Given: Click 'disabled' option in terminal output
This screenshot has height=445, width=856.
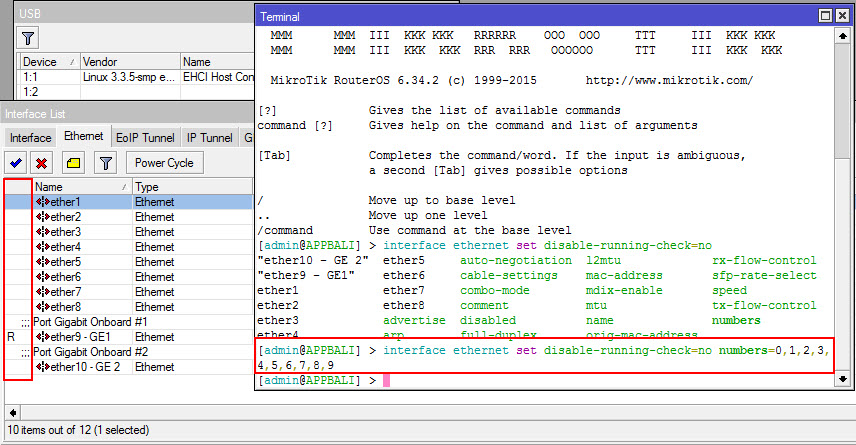Looking at the screenshot, I should coord(488,321).
